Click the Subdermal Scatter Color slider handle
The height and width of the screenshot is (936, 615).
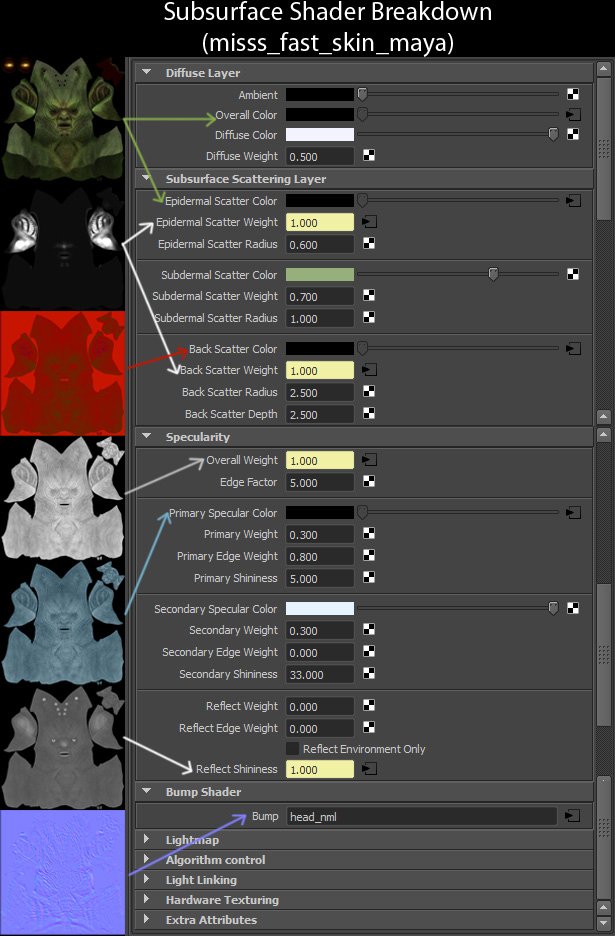pos(493,274)
